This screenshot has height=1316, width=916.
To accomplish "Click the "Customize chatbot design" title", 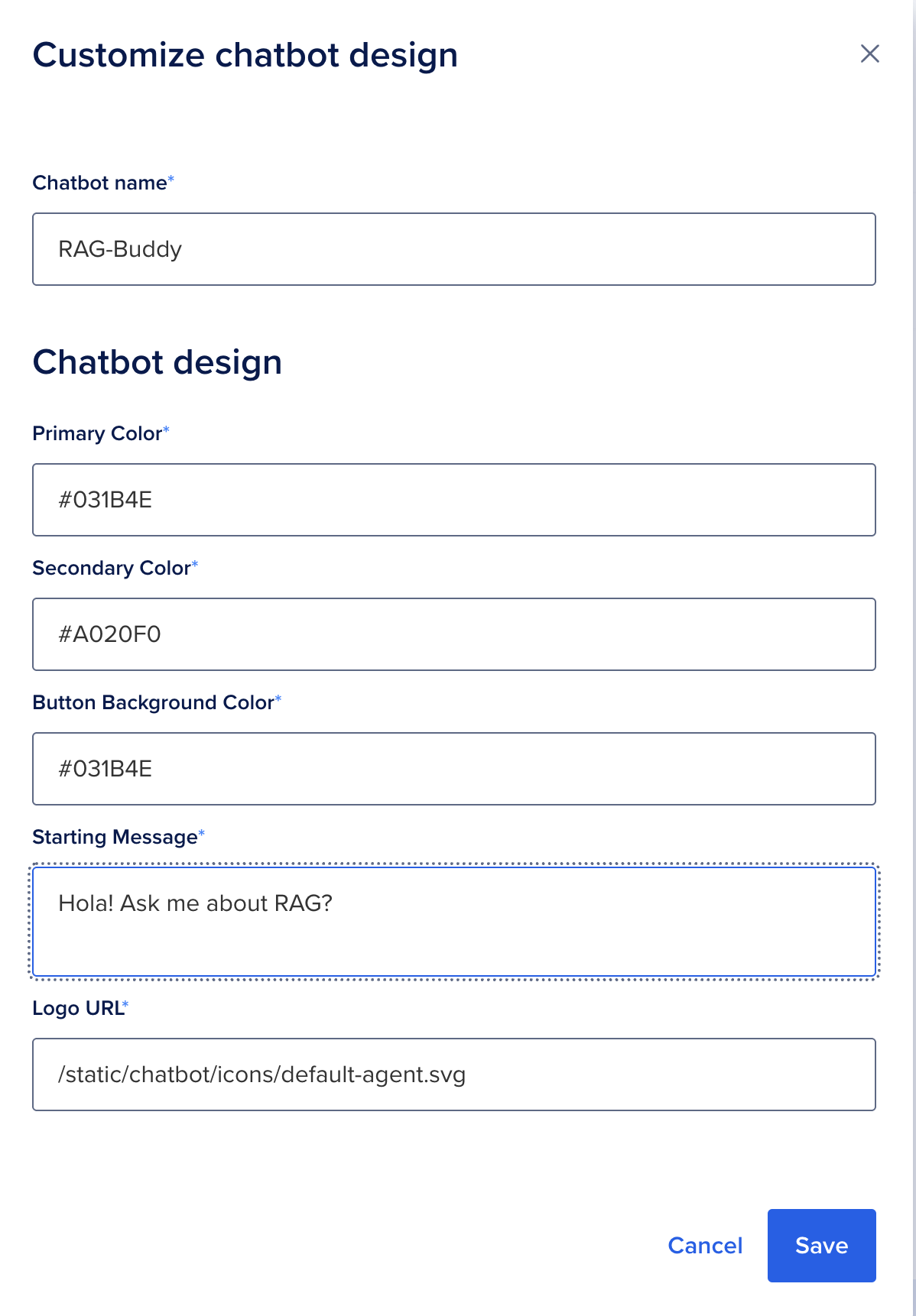I will click(x=245, y=56).
